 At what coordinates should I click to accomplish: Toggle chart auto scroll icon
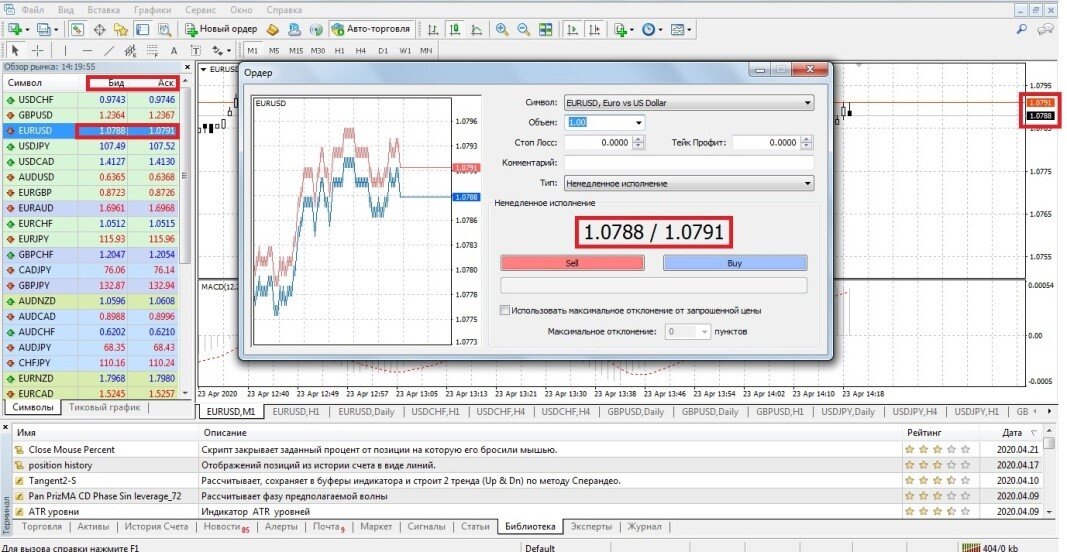(573, 29)
